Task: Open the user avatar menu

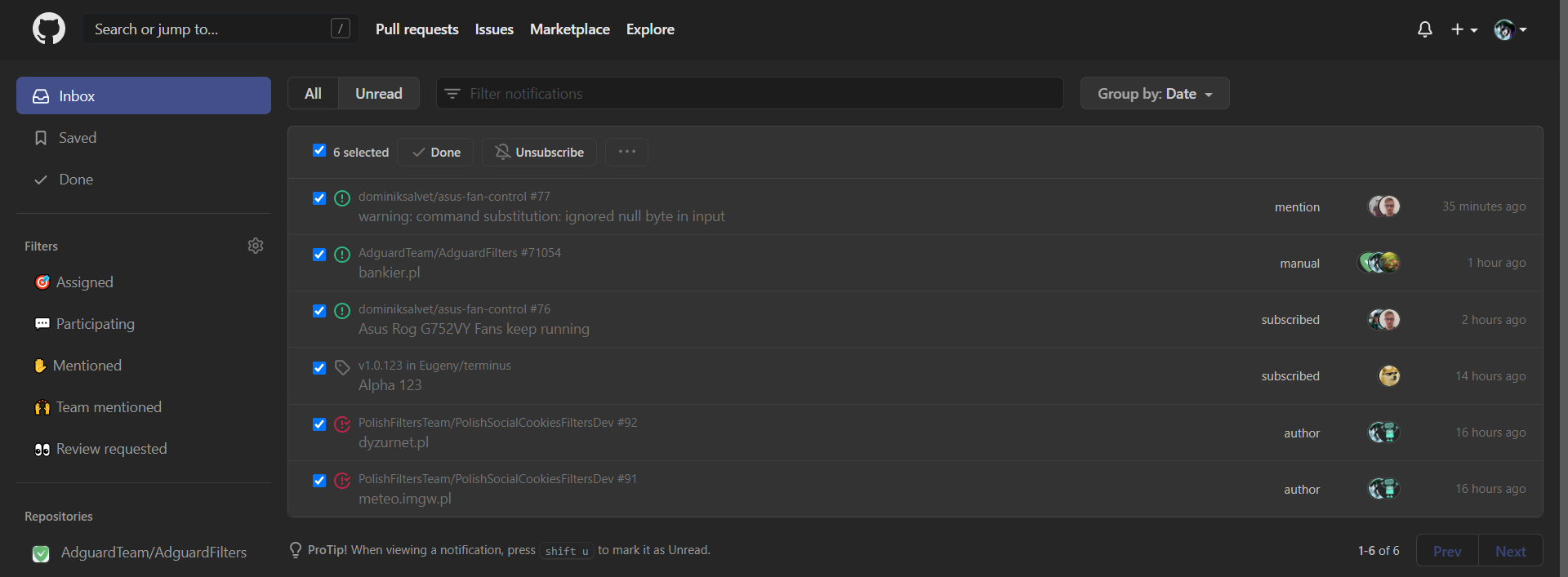Action: [x=1510, y=29]
